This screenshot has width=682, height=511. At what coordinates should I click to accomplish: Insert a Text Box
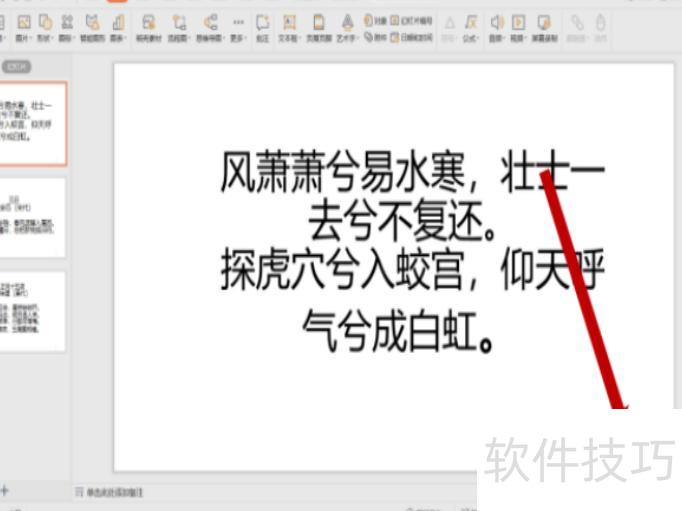pos(289,28)
